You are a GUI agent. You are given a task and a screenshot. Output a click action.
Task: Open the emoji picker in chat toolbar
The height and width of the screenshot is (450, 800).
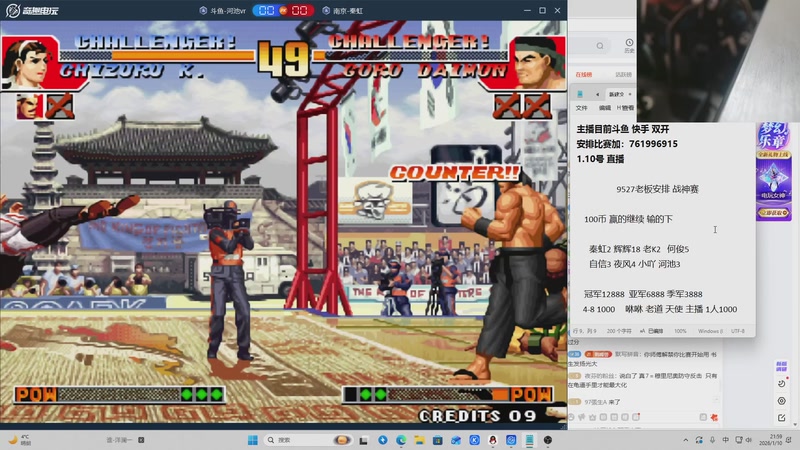571,417
